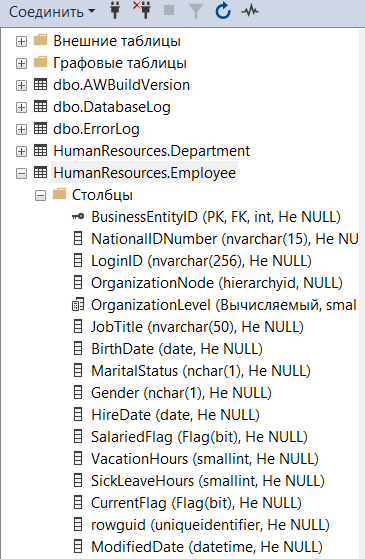Open the Activity Monitor pulse icon

(250, 11)
